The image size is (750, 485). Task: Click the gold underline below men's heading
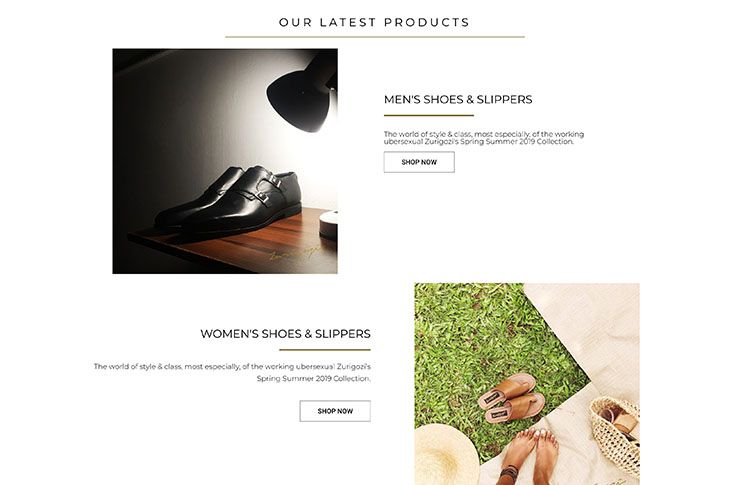pos(429,115)
